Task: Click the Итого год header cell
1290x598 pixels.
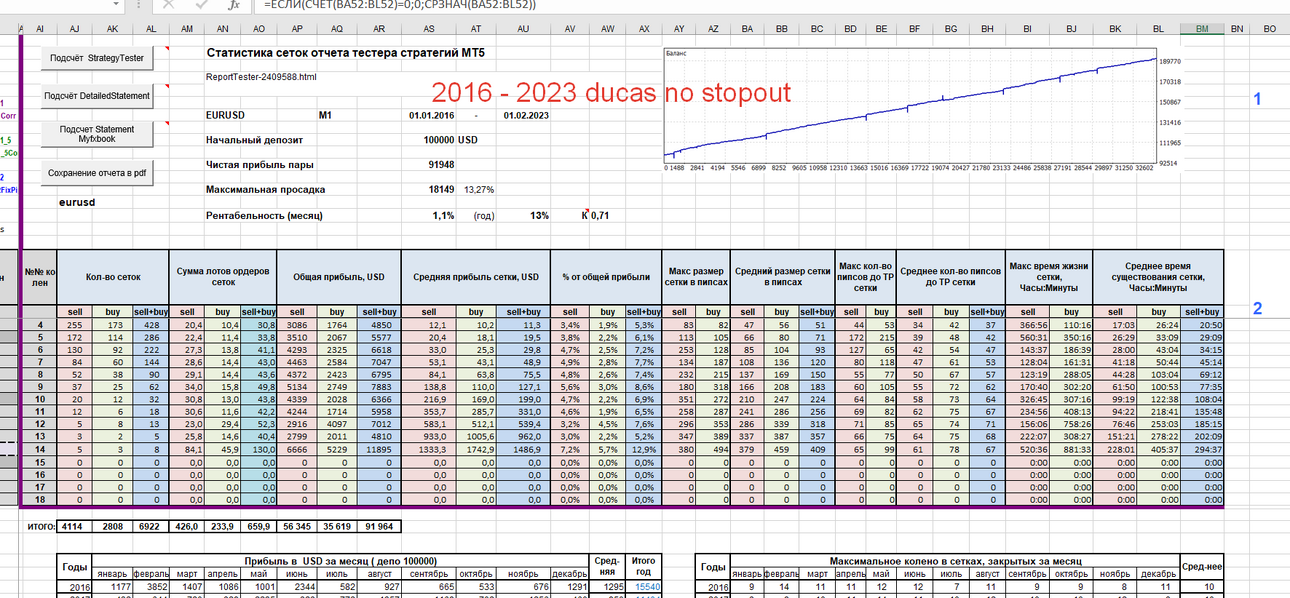Action: 644,568
